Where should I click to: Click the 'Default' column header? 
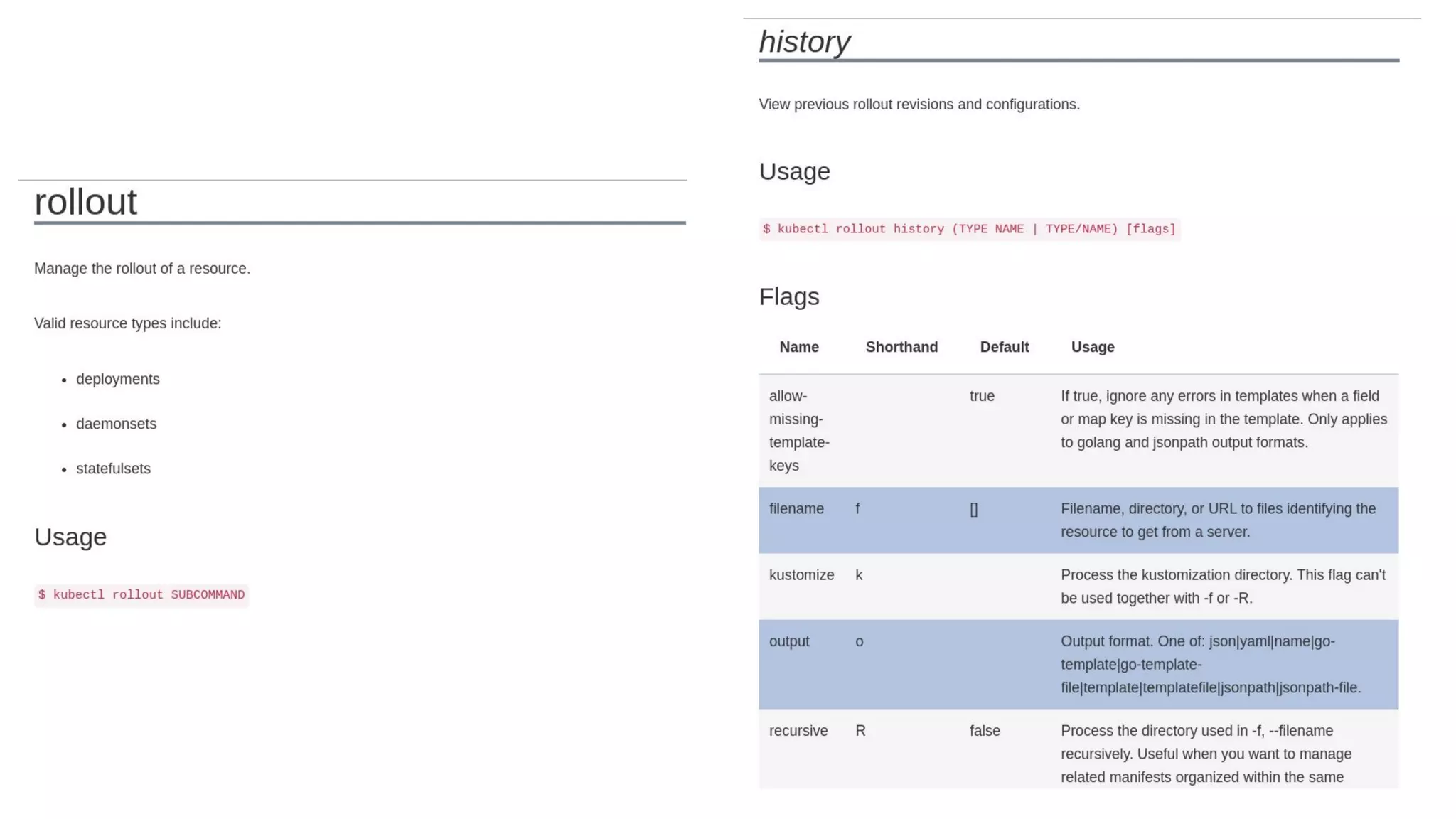pos(1004,347)
